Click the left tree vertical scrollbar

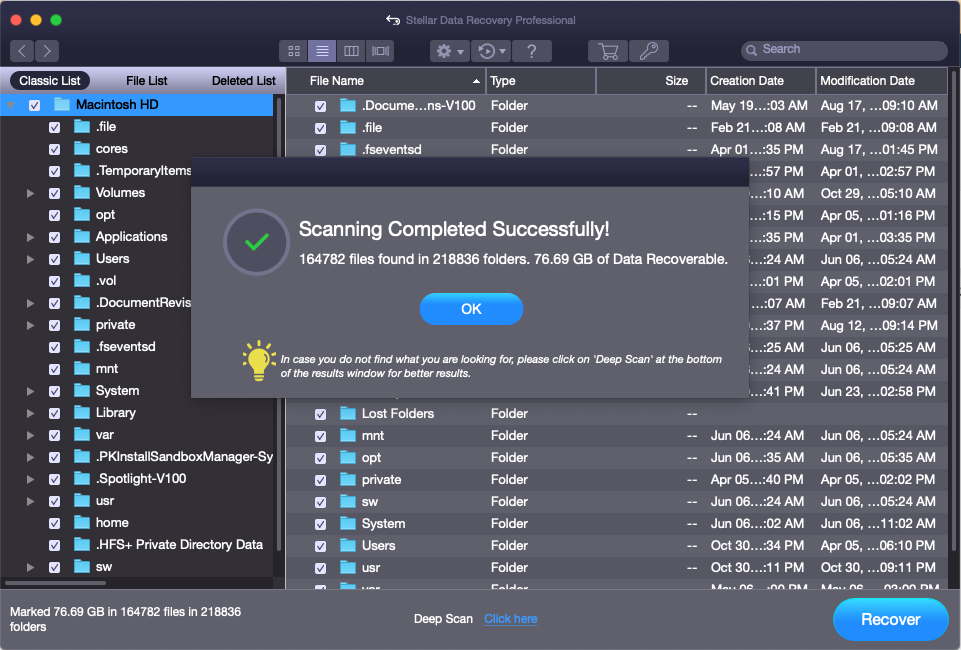279,325
